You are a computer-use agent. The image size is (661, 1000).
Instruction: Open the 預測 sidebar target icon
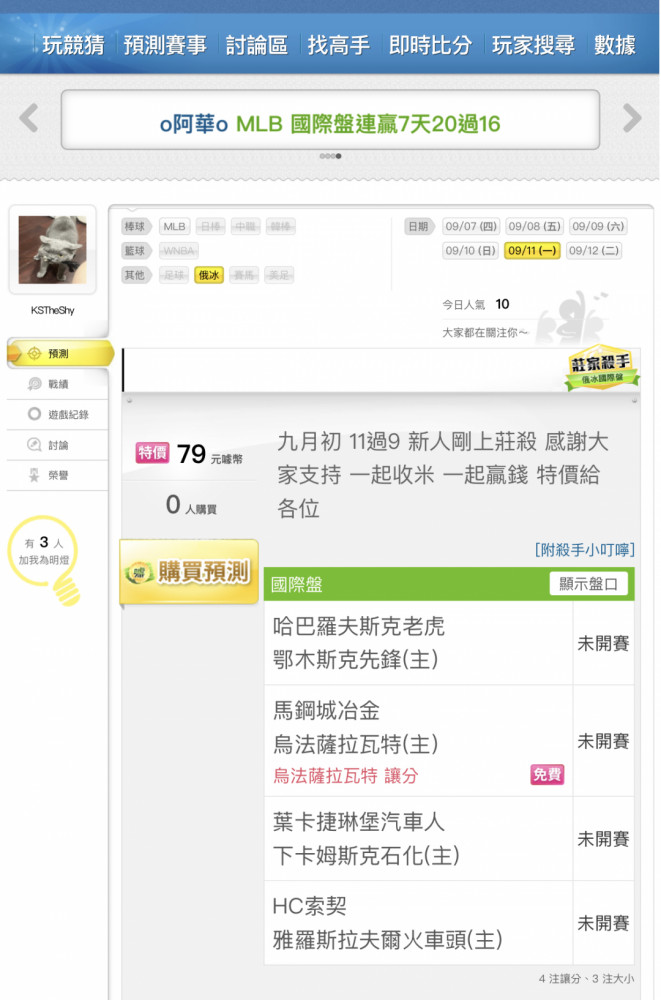click(x=34, y=353)
